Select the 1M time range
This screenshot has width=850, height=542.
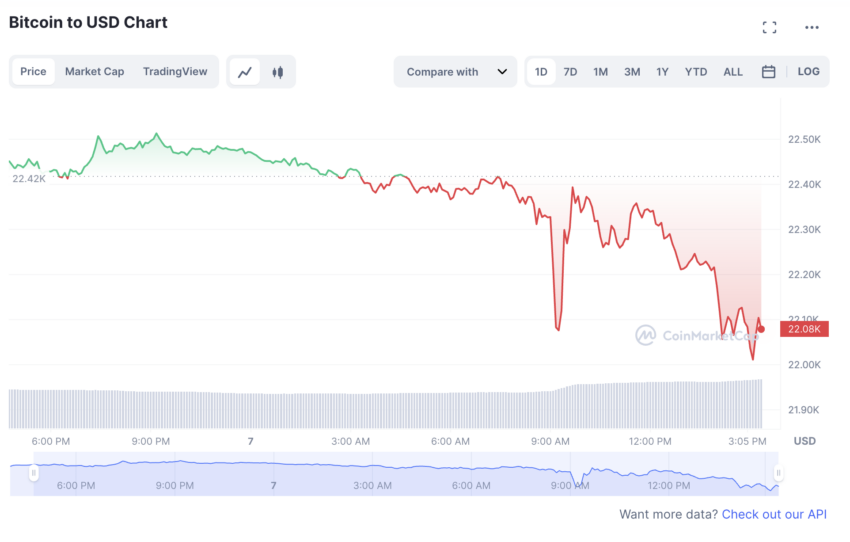[x=600, y=72]
